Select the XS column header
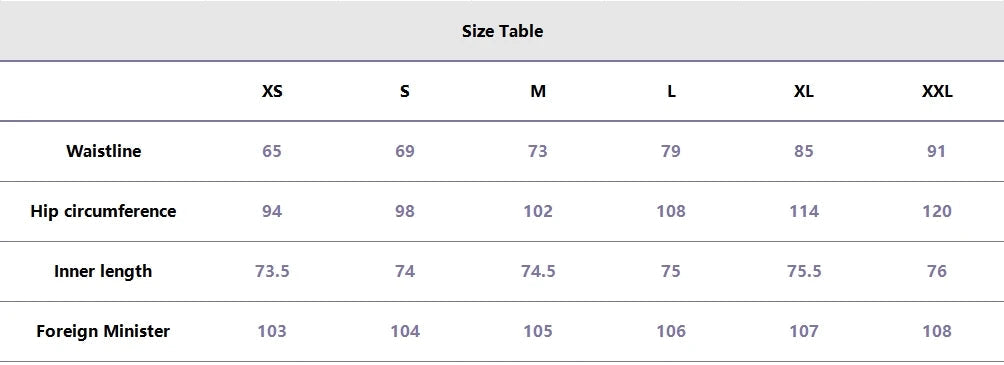 [x=272, y=91]
